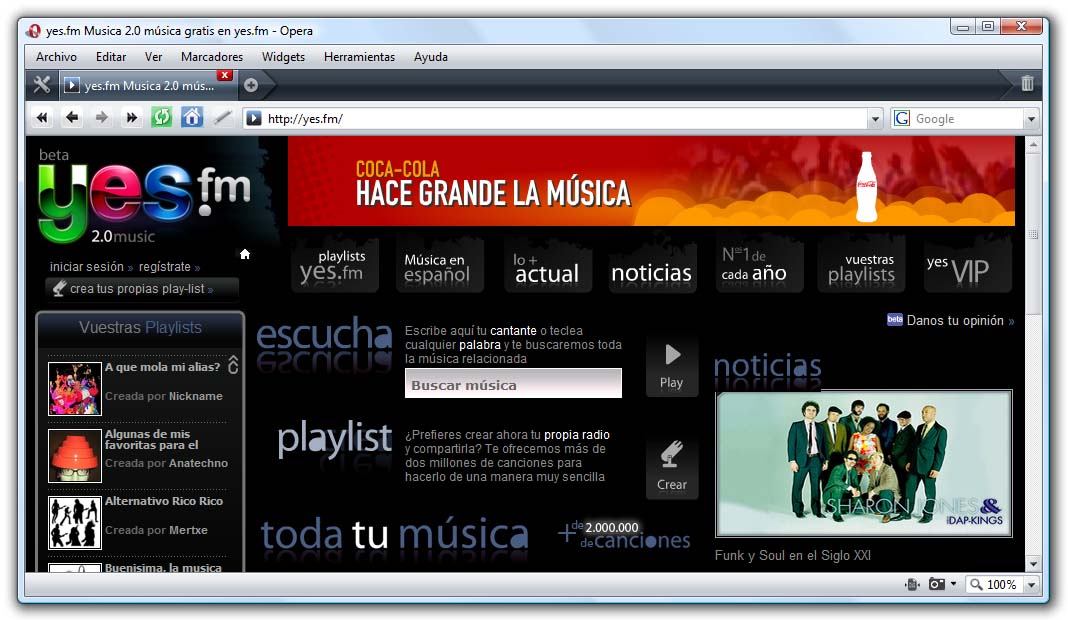Click the zoom magnifier icon

pos(976,585)
